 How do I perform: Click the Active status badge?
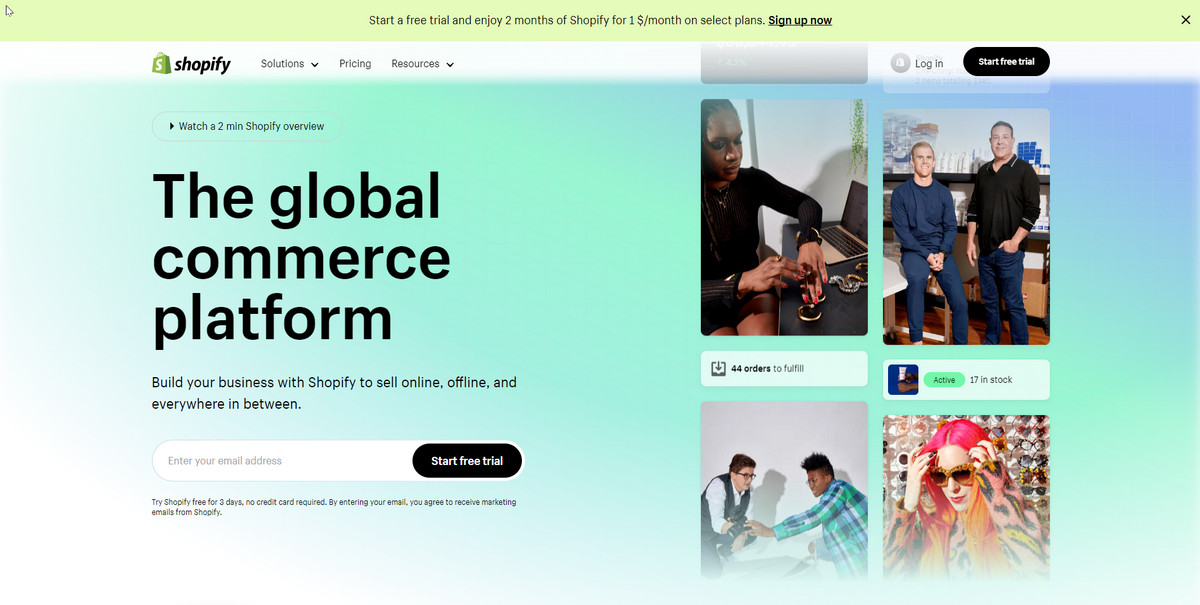click(944, 380)
